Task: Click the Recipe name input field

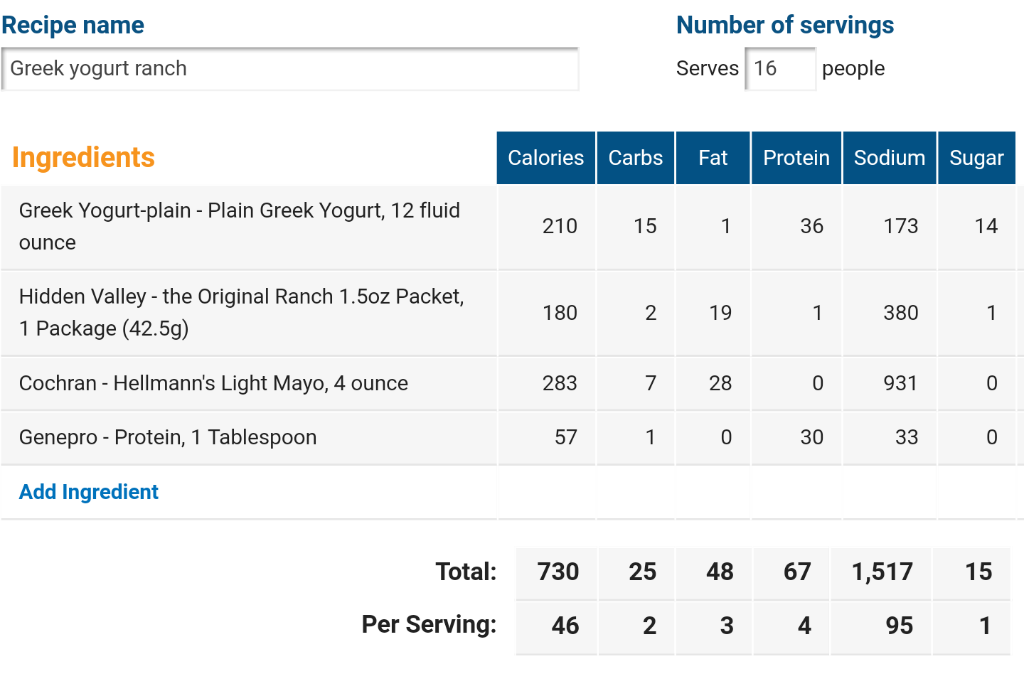Action: (x=290, y=69)
